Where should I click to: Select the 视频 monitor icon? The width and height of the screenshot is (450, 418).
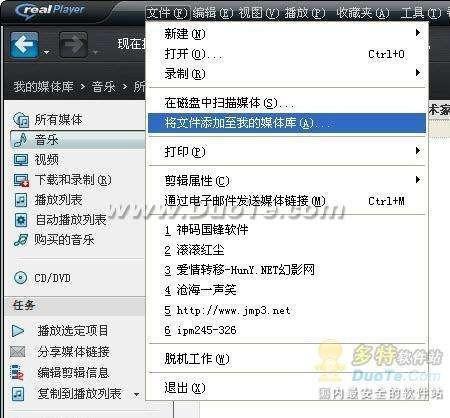point(21,160)
